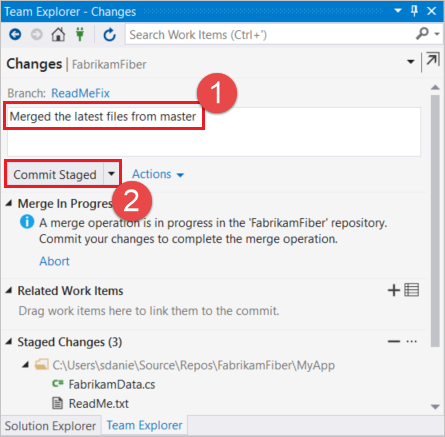Screen dimensions: 445x437
Task: Open the ReadMeFix branch link
Action: tap(80, 93)
